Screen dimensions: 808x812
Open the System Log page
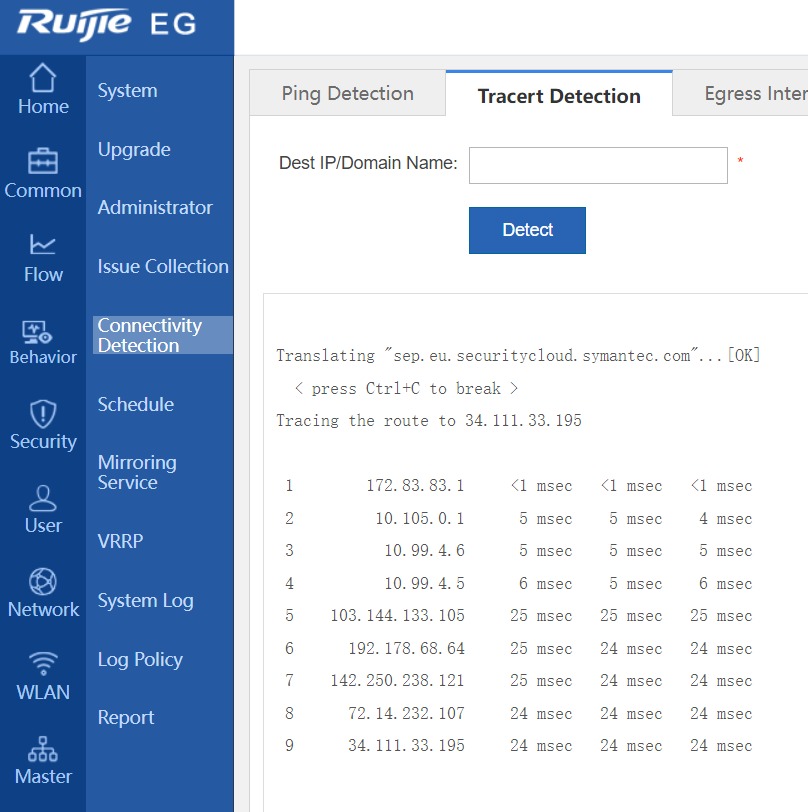click(145, 601)
